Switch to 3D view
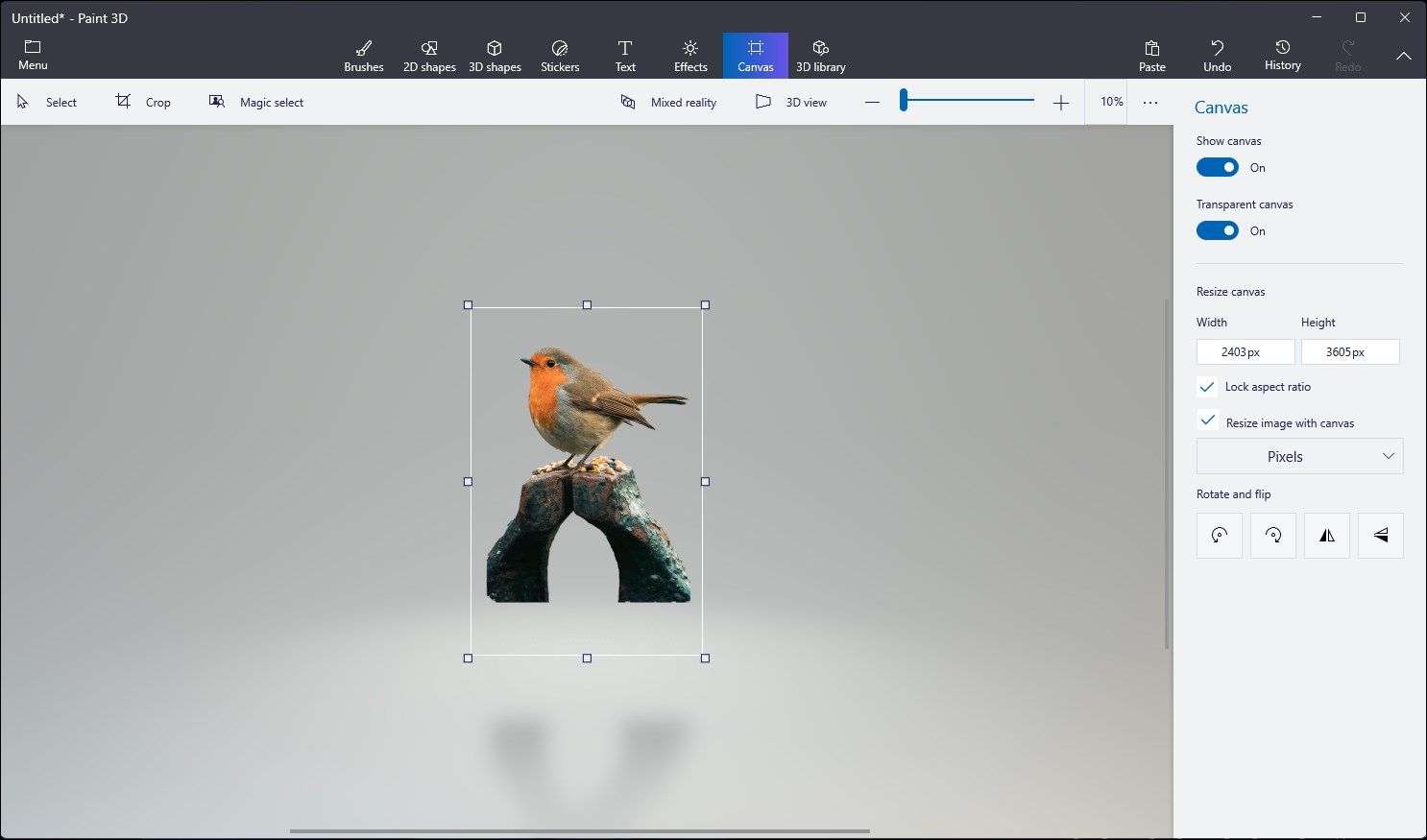1427x840 pixels. [791, 101]
